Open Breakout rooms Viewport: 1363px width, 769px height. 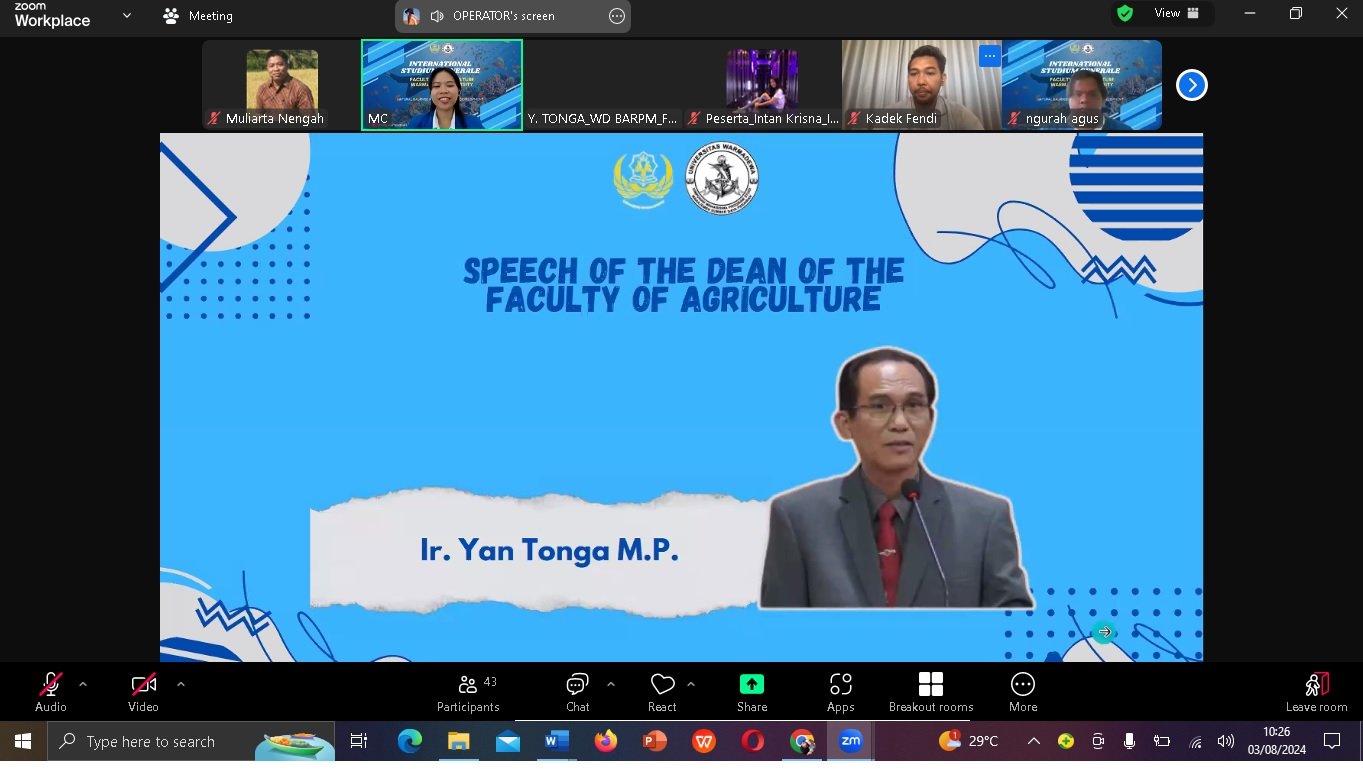[930, 692]
